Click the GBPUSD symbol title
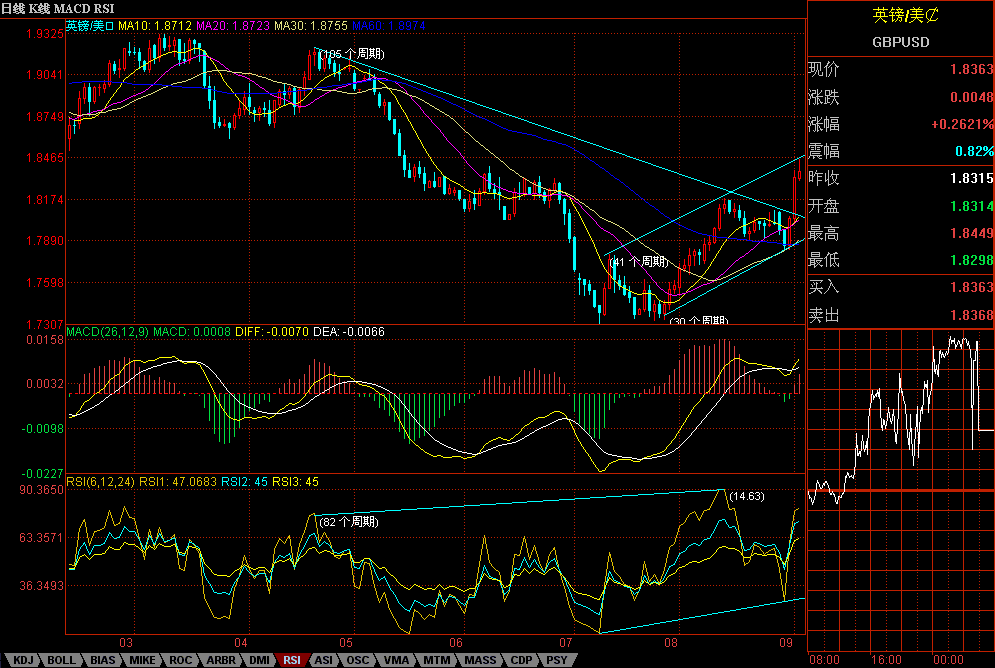Image resolution: width=995 pixels, height=668 pixels. [900, 43]
